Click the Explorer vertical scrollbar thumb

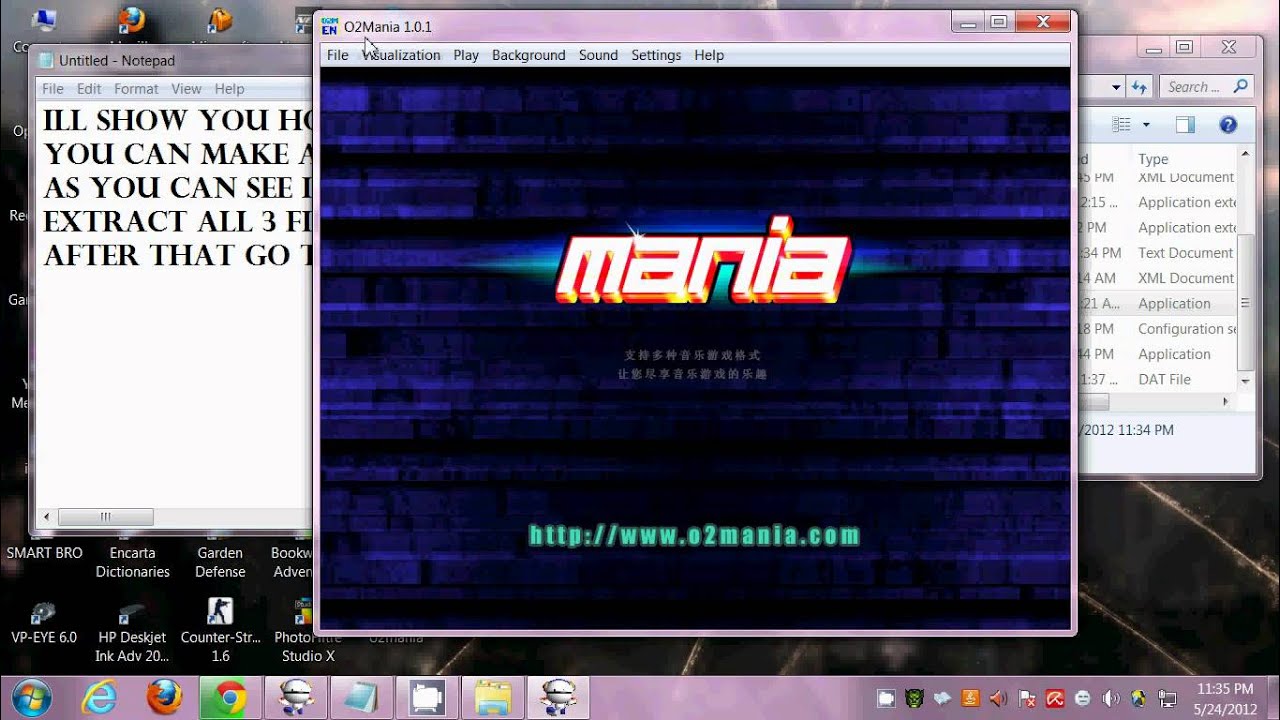pyautogui.click(x=1245, y=302)
